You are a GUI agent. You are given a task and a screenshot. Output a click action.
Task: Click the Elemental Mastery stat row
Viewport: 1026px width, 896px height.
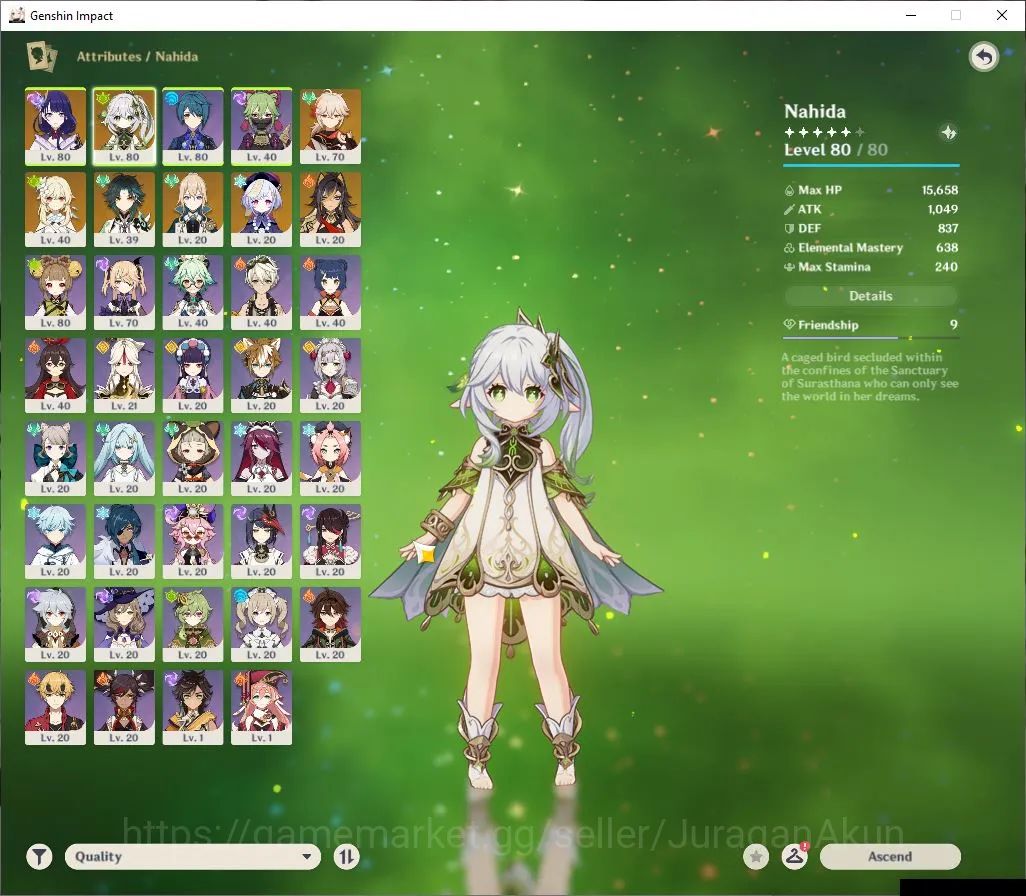[x=870, y=247]
